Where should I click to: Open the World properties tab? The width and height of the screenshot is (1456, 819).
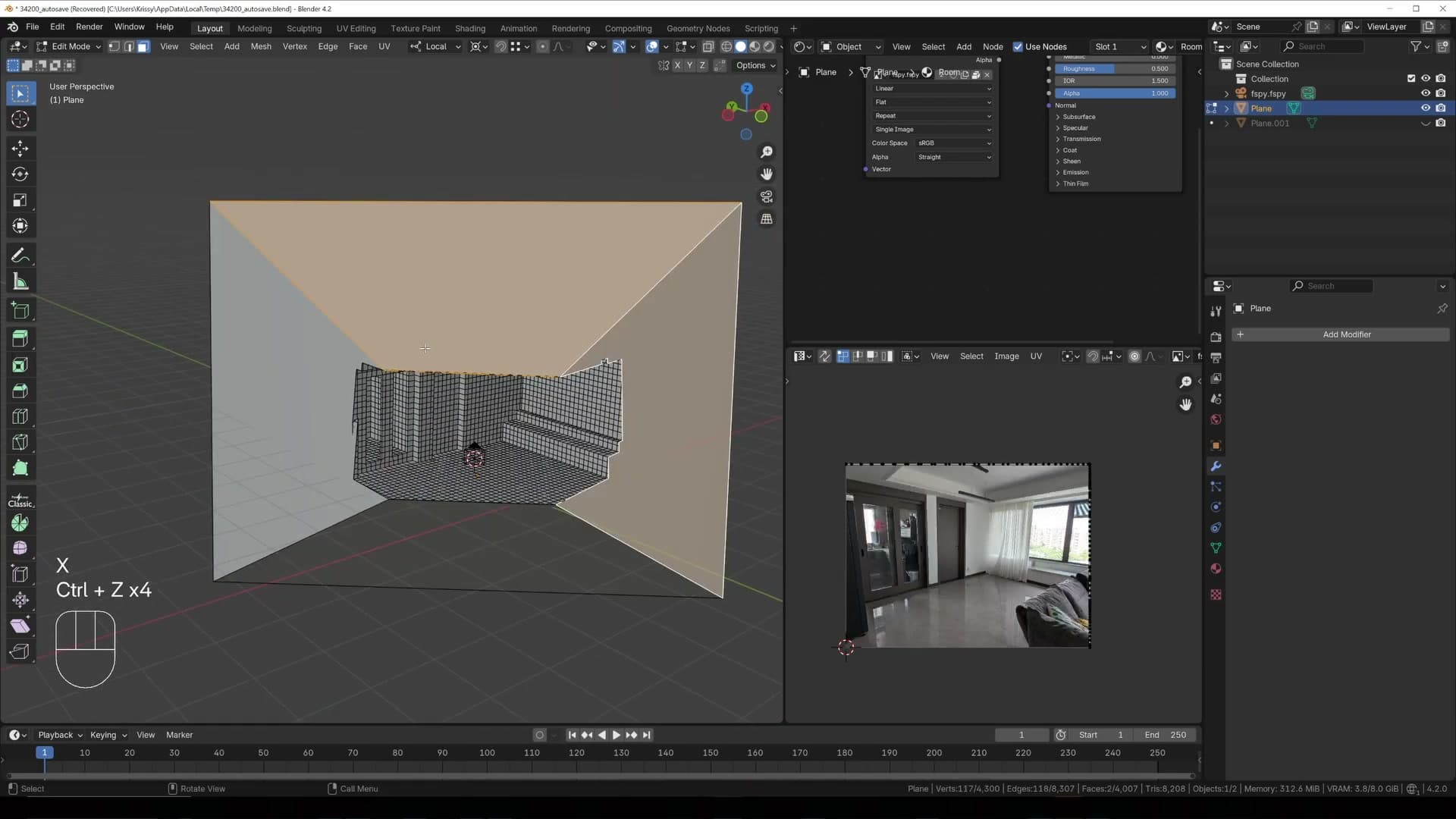pyautogui.click(x=1216, y=419)
